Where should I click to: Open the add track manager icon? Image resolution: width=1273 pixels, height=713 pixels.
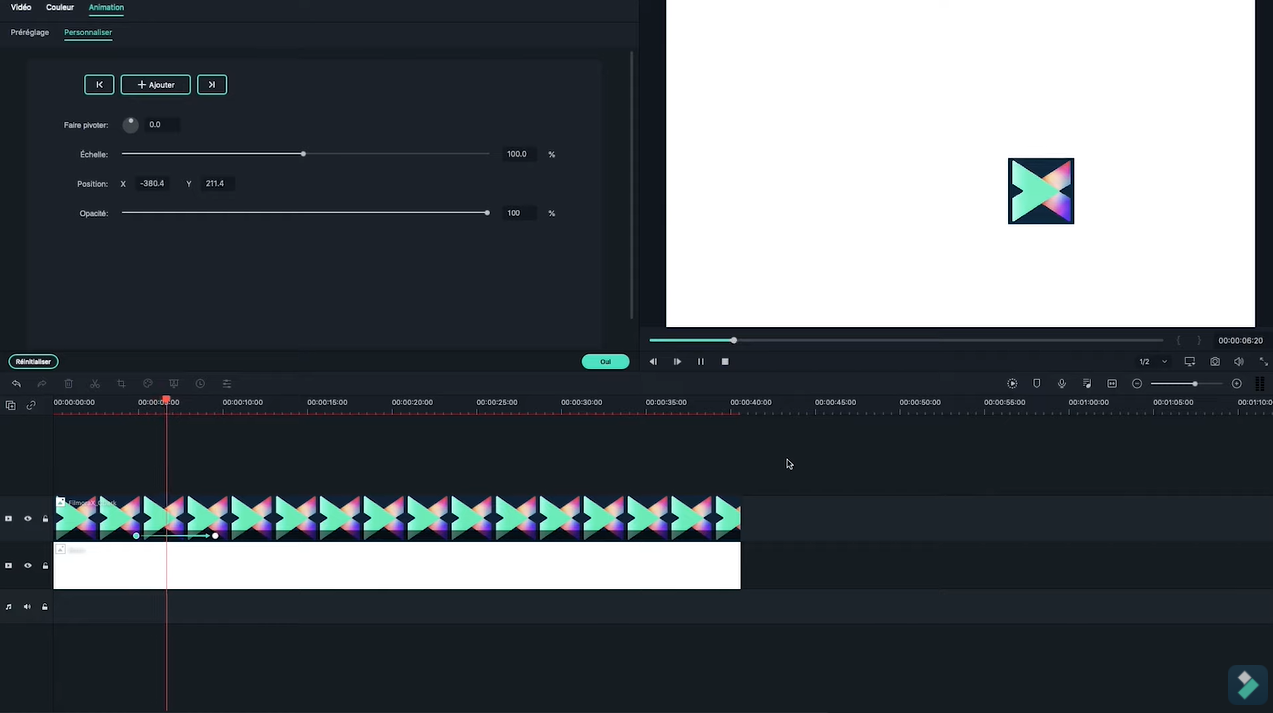[x=10, y=405]
